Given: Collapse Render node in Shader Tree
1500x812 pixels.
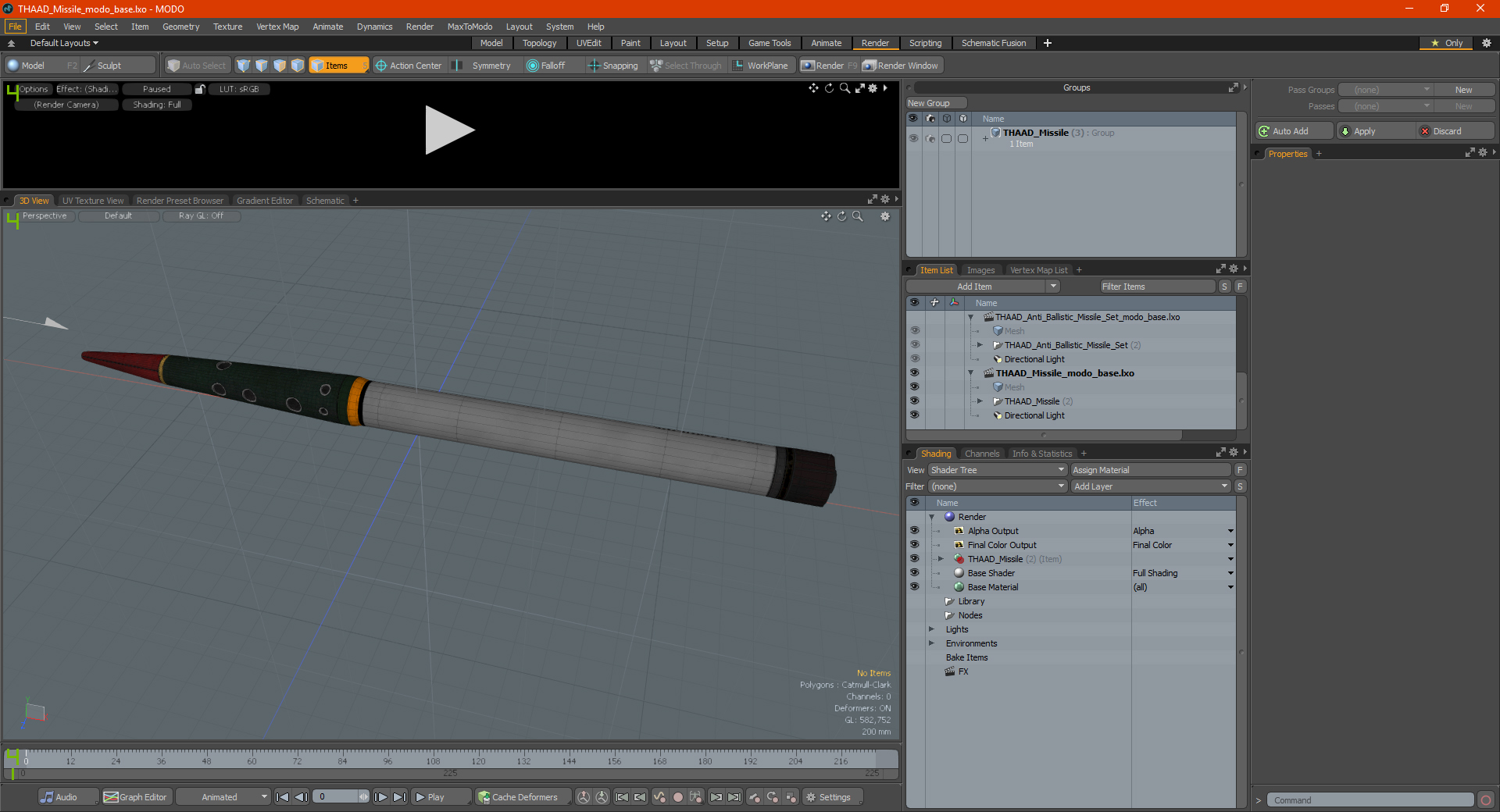Looking at the screenshot, I should 932,517.
